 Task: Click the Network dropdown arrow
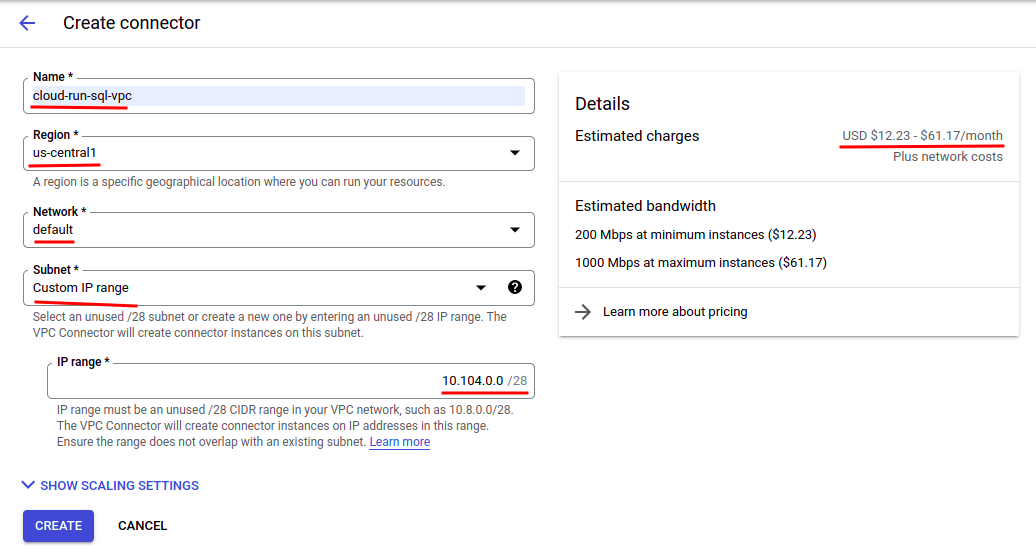click(x=515, y=230)
